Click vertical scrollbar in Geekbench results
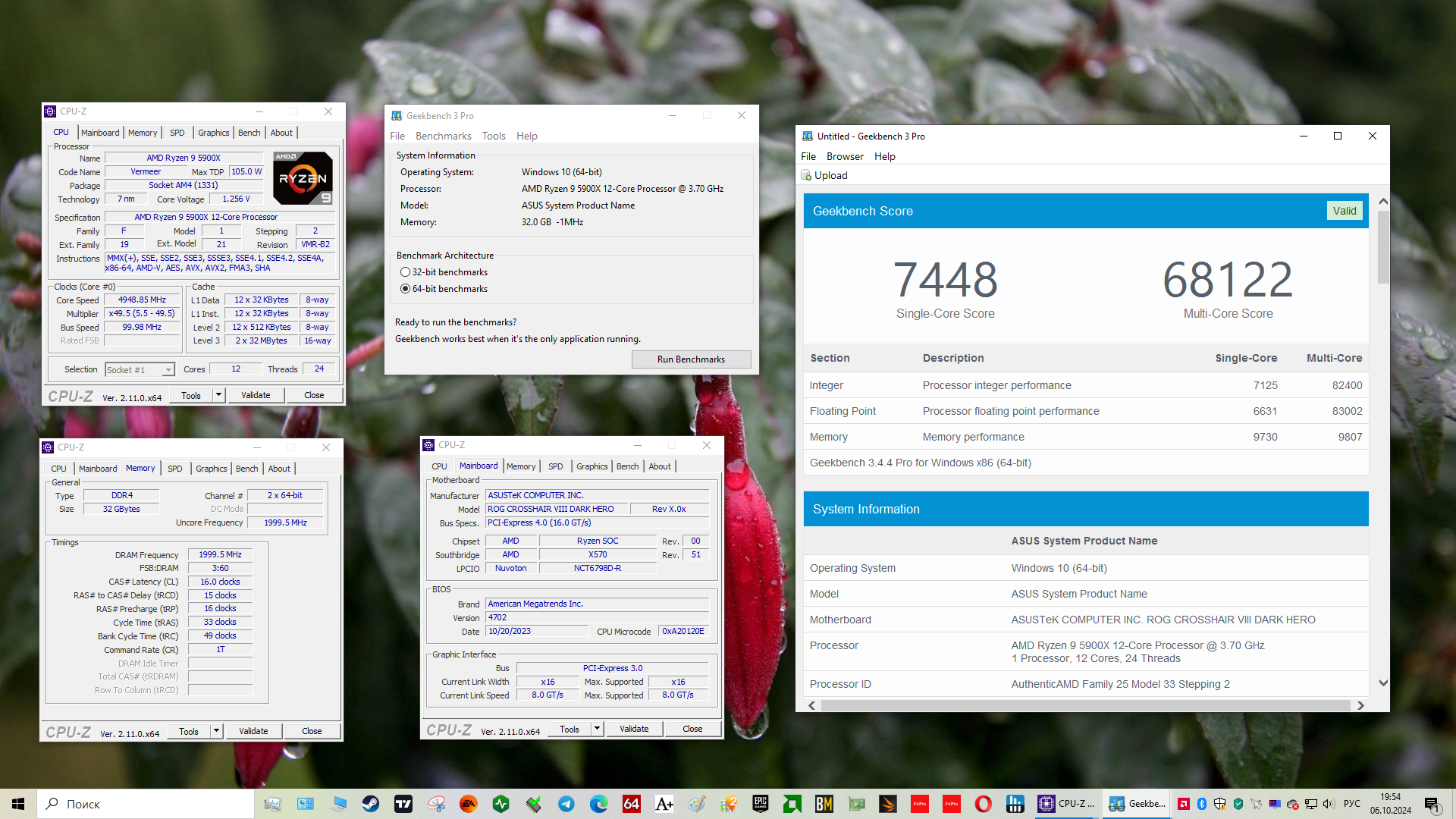Screen dimensions: 1456x819 (1383, 247)
